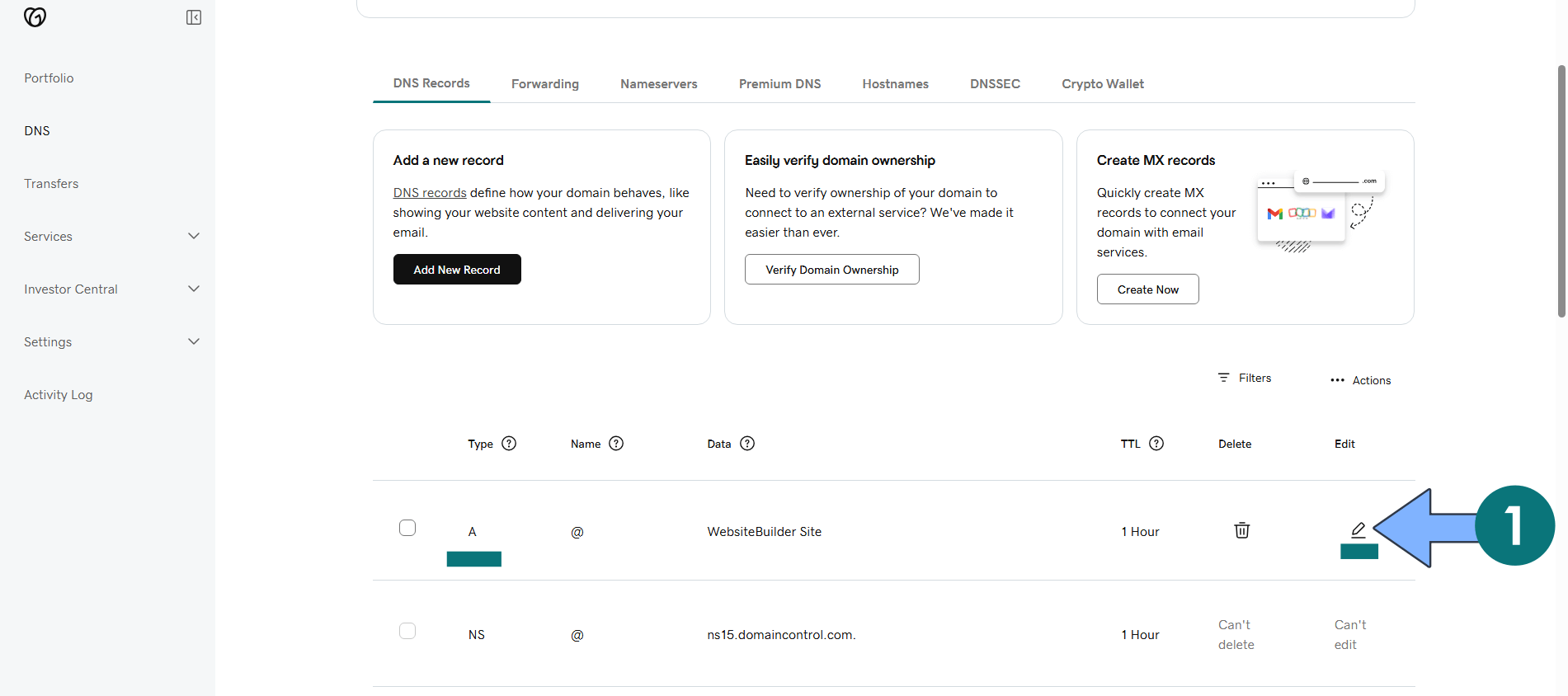Click Verify Domain Ownership button
This screenshot has height=696, width=1568.
point(832,270)
